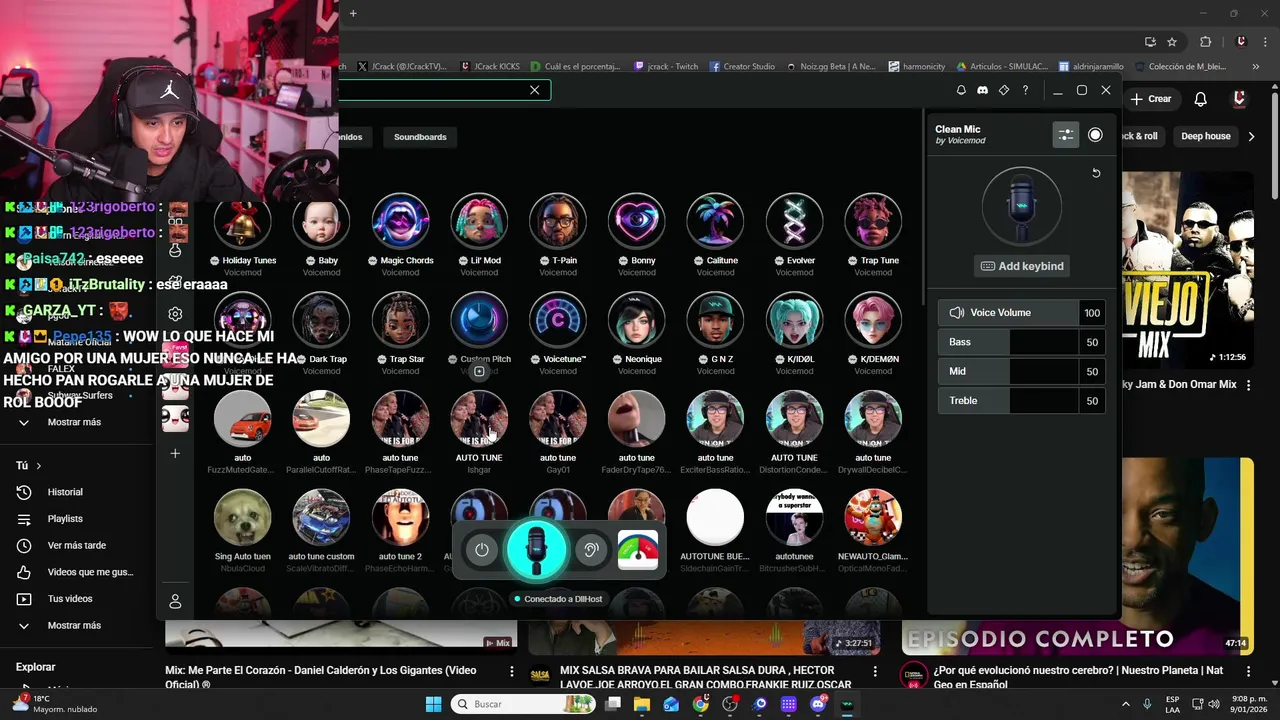Open the harmonicity bookmark

coord(917,66)
